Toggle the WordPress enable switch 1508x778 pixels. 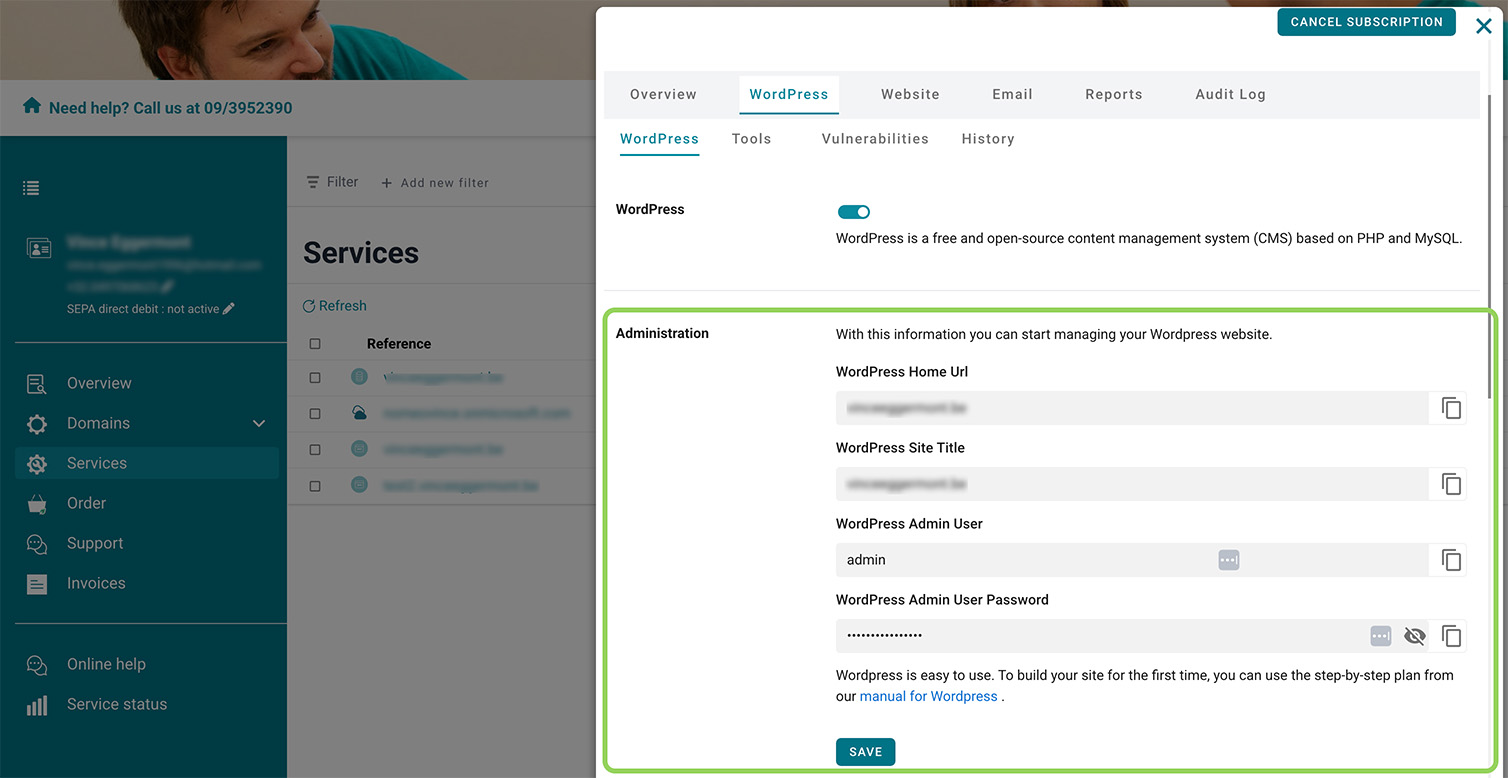[854, 212]
